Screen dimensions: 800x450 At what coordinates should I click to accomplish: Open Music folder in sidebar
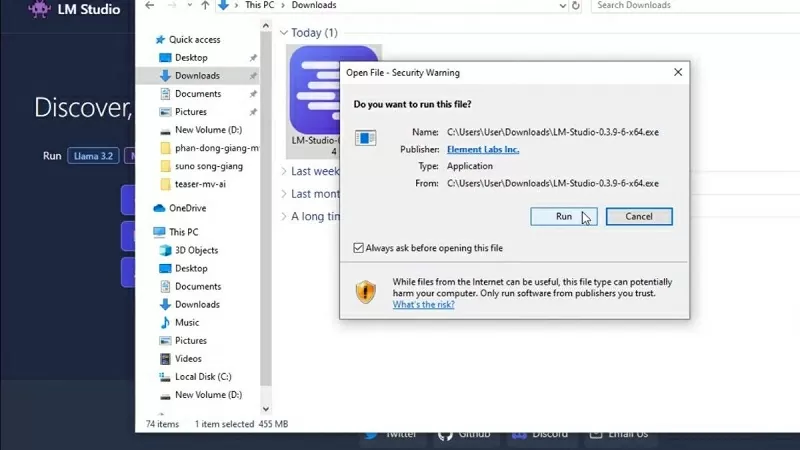click(187, 322)
